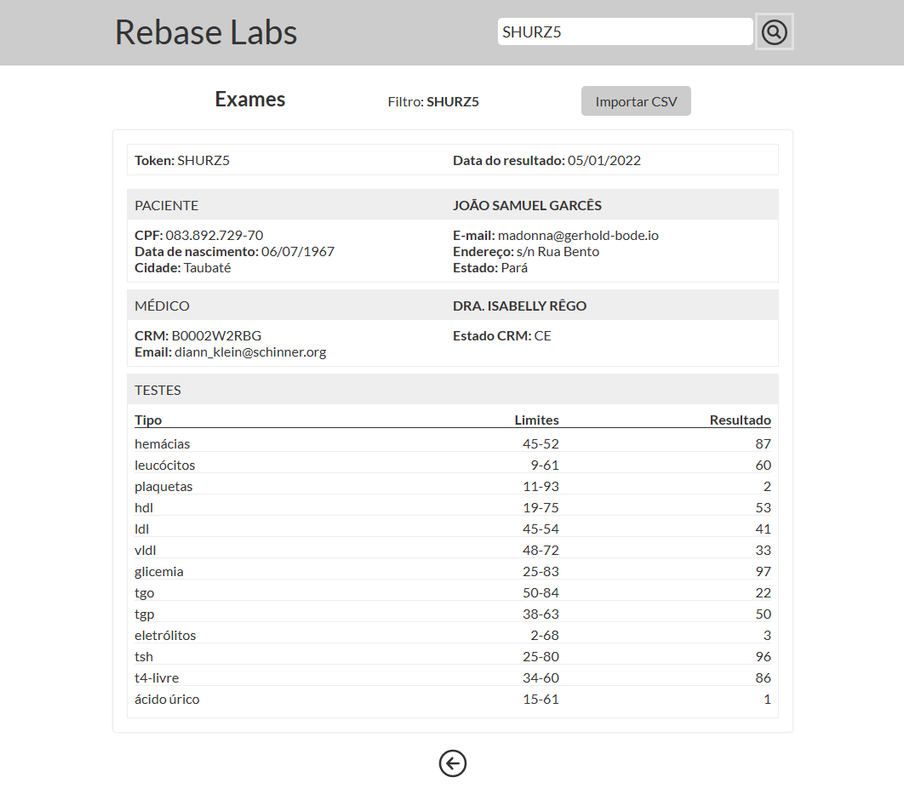The width and height of the screenshot is (904, 800).
Task: Select the tgo test row name
Action: click(144, 593)
